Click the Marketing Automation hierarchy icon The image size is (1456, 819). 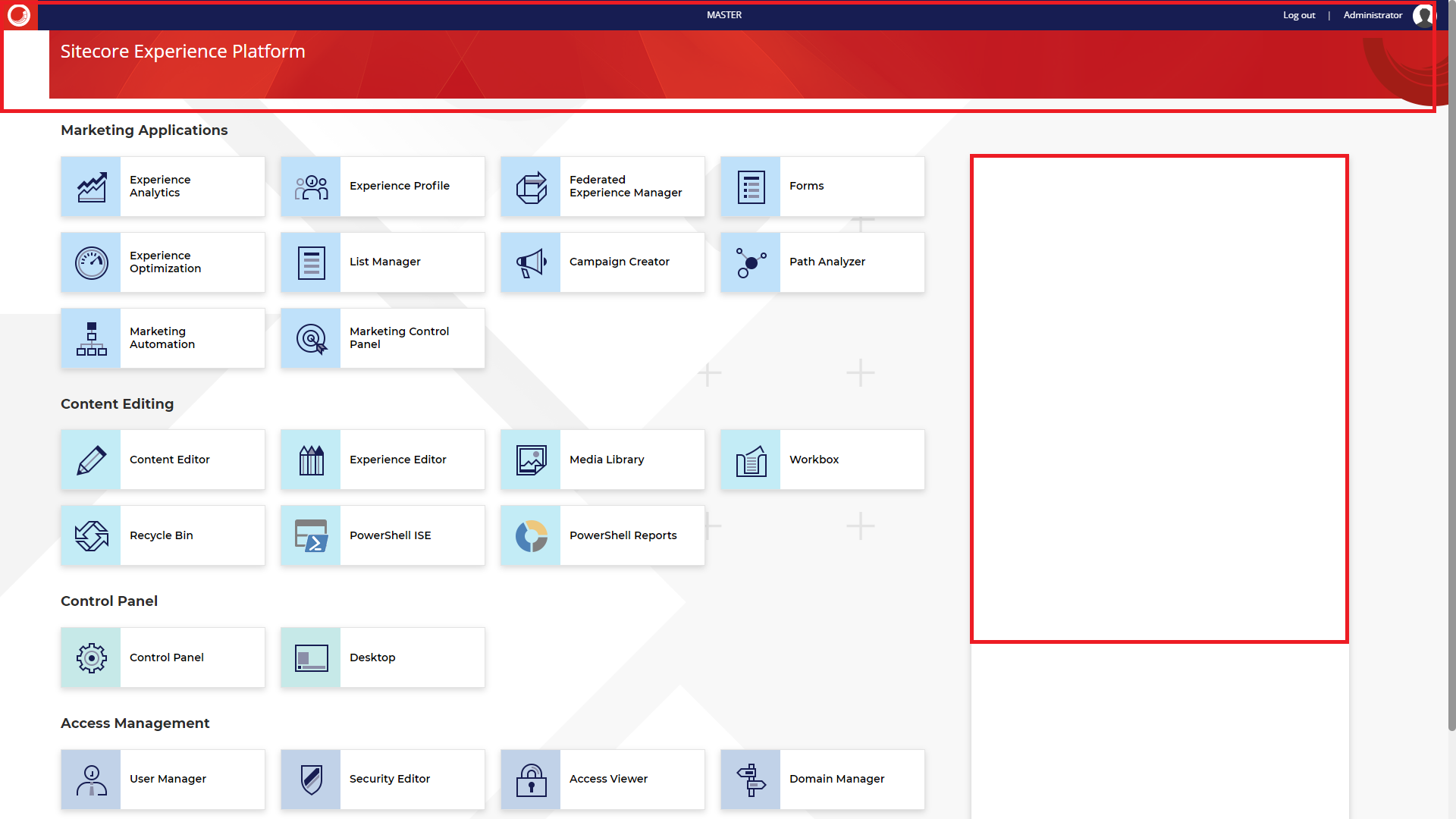point(91,338)
